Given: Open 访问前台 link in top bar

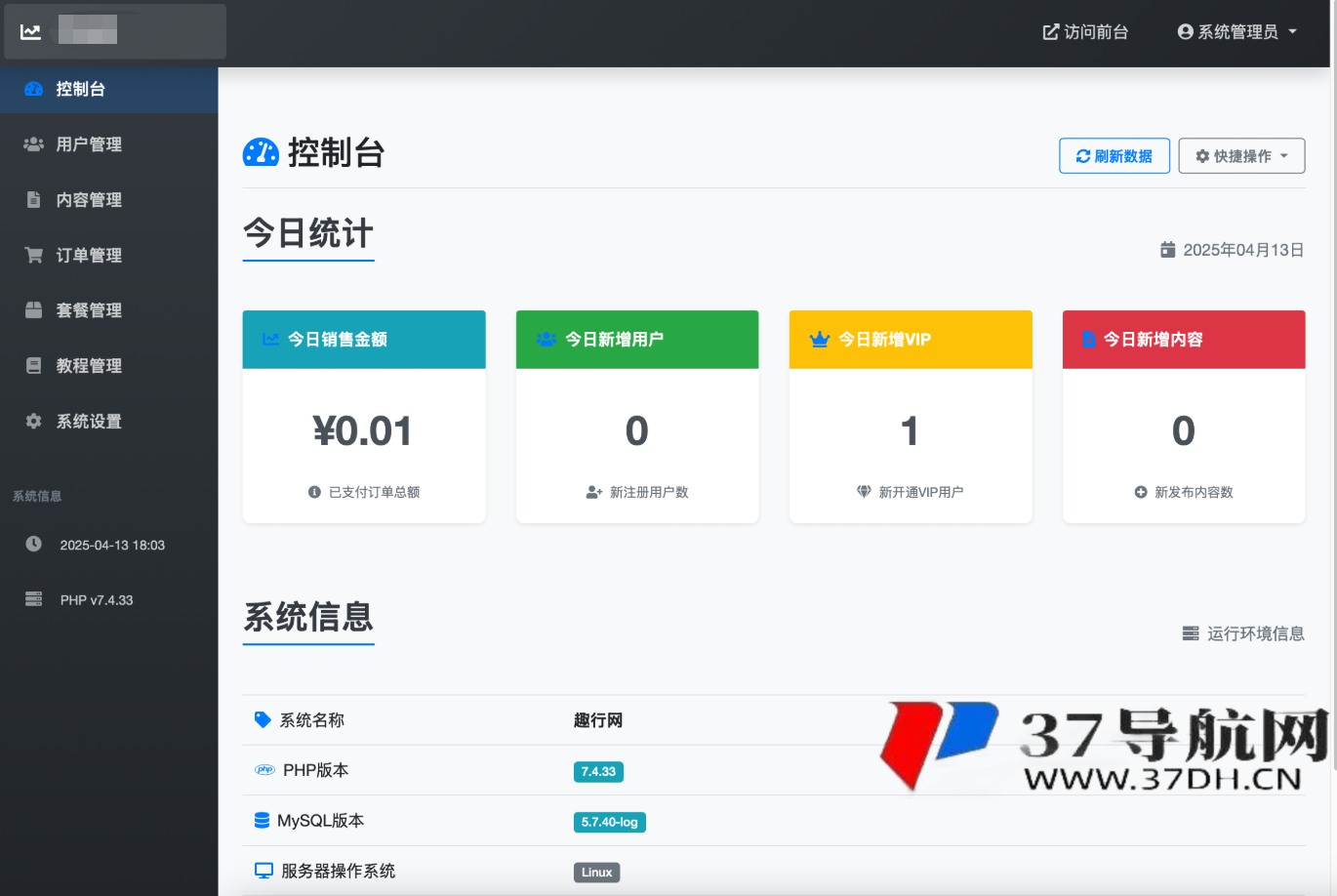Looking at the screenshot, I should [1085, 31].
